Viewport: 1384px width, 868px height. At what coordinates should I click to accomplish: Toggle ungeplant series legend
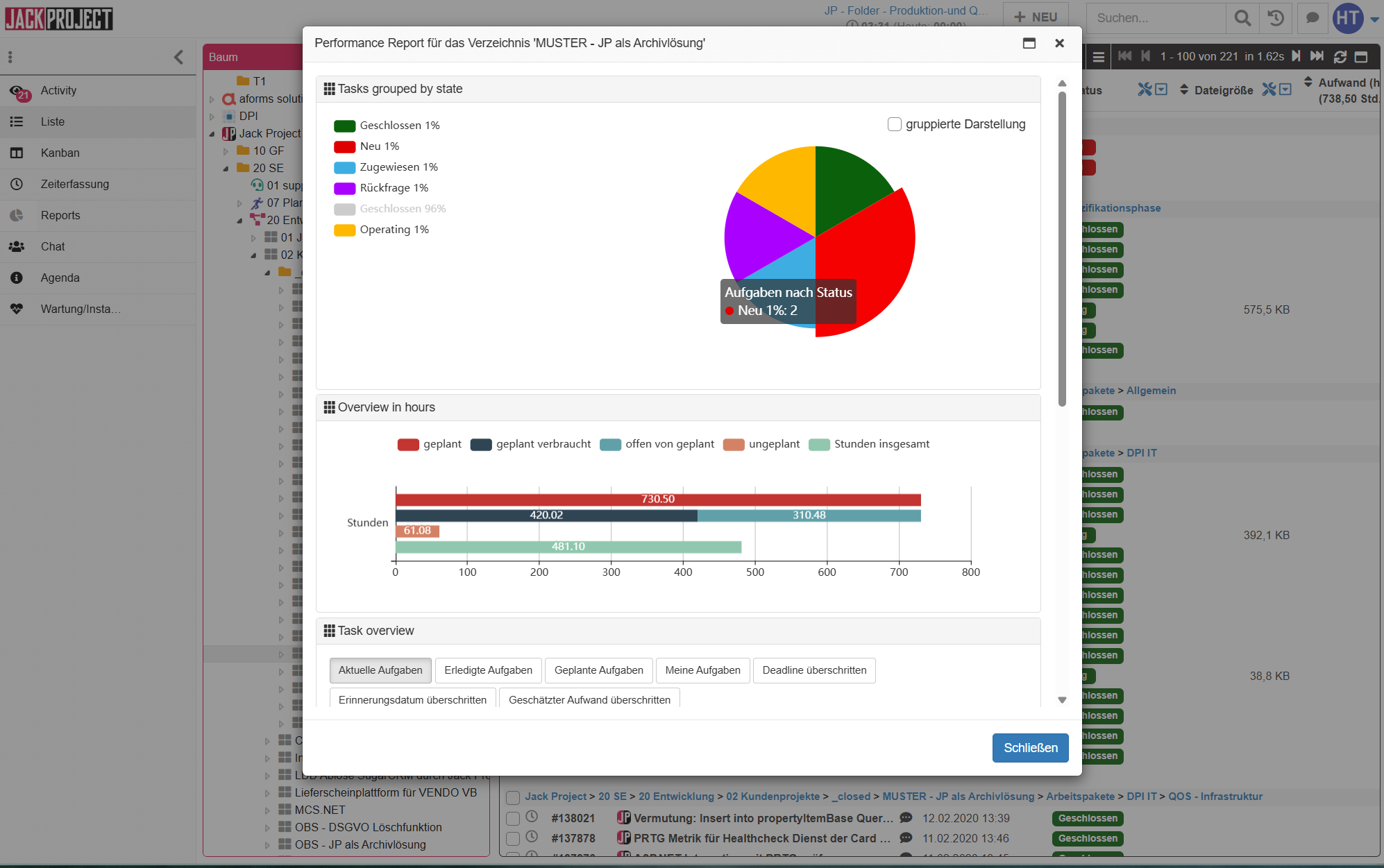pos(761,444)
